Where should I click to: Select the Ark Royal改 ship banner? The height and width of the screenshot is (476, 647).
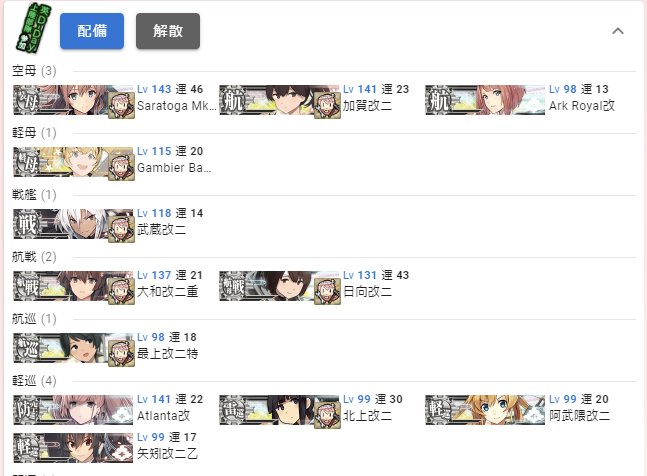click(x=485, y=100)
